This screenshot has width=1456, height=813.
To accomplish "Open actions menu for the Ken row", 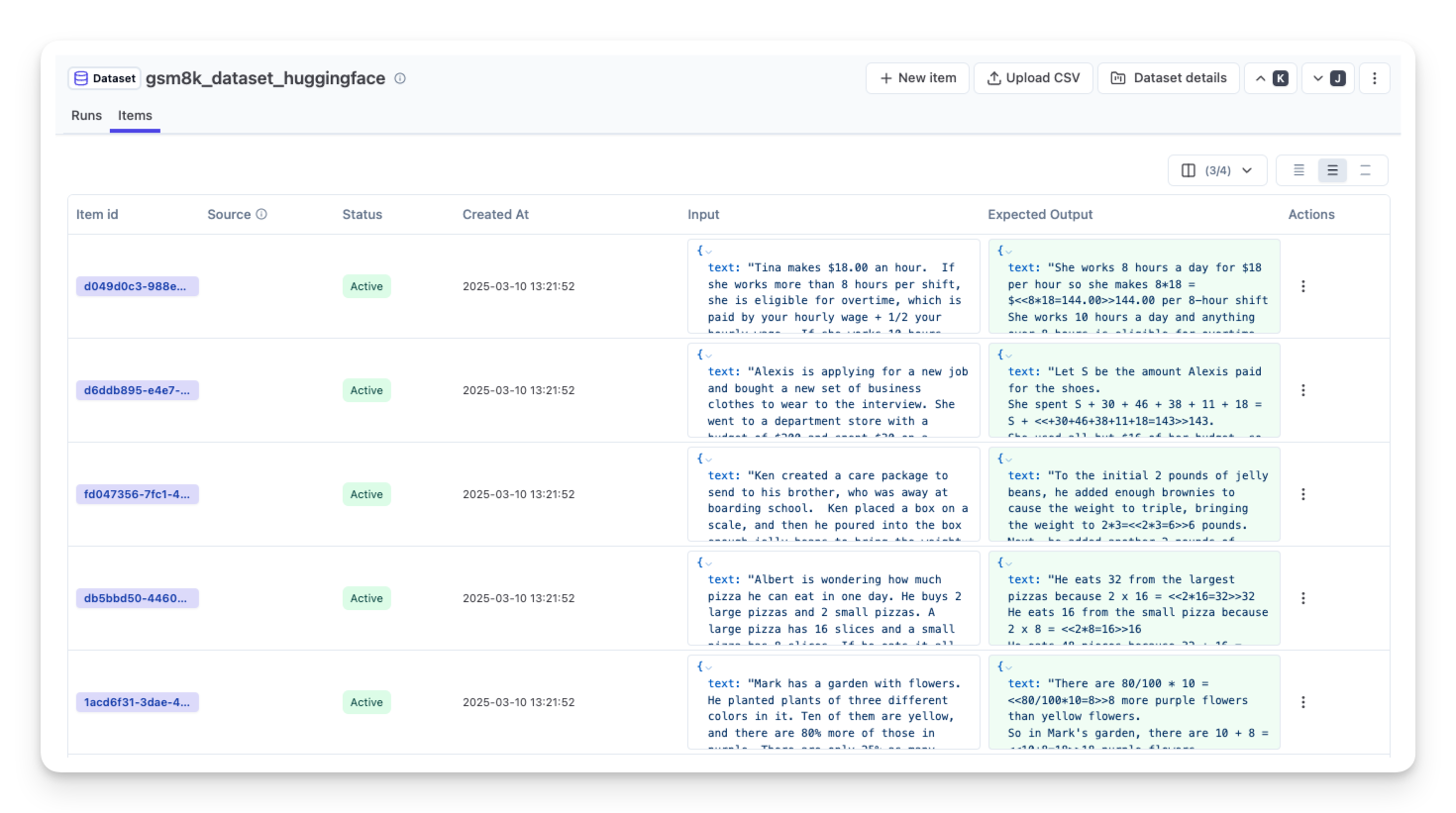I will point(1302,494).
